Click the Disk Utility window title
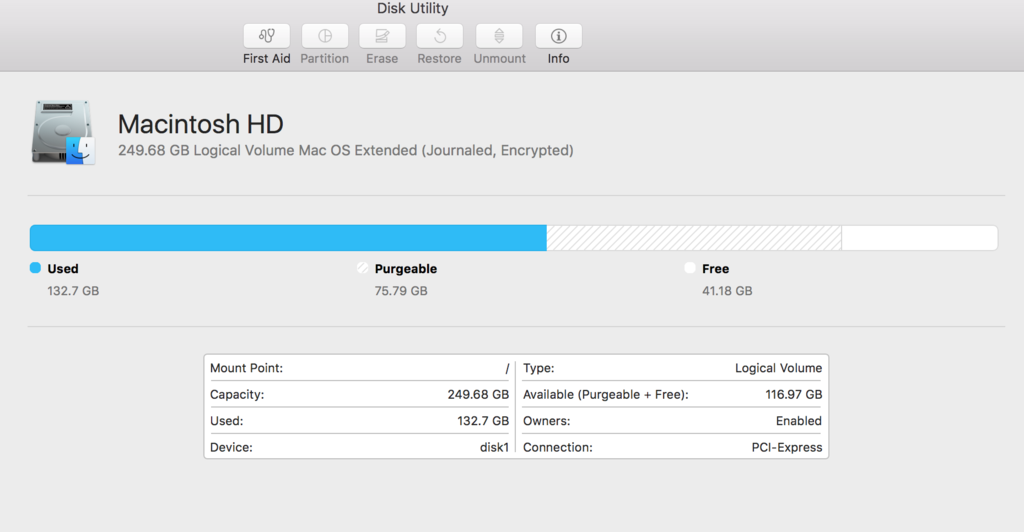The height and width of the screenshot is (532, 1024). [x=413, y=8]
